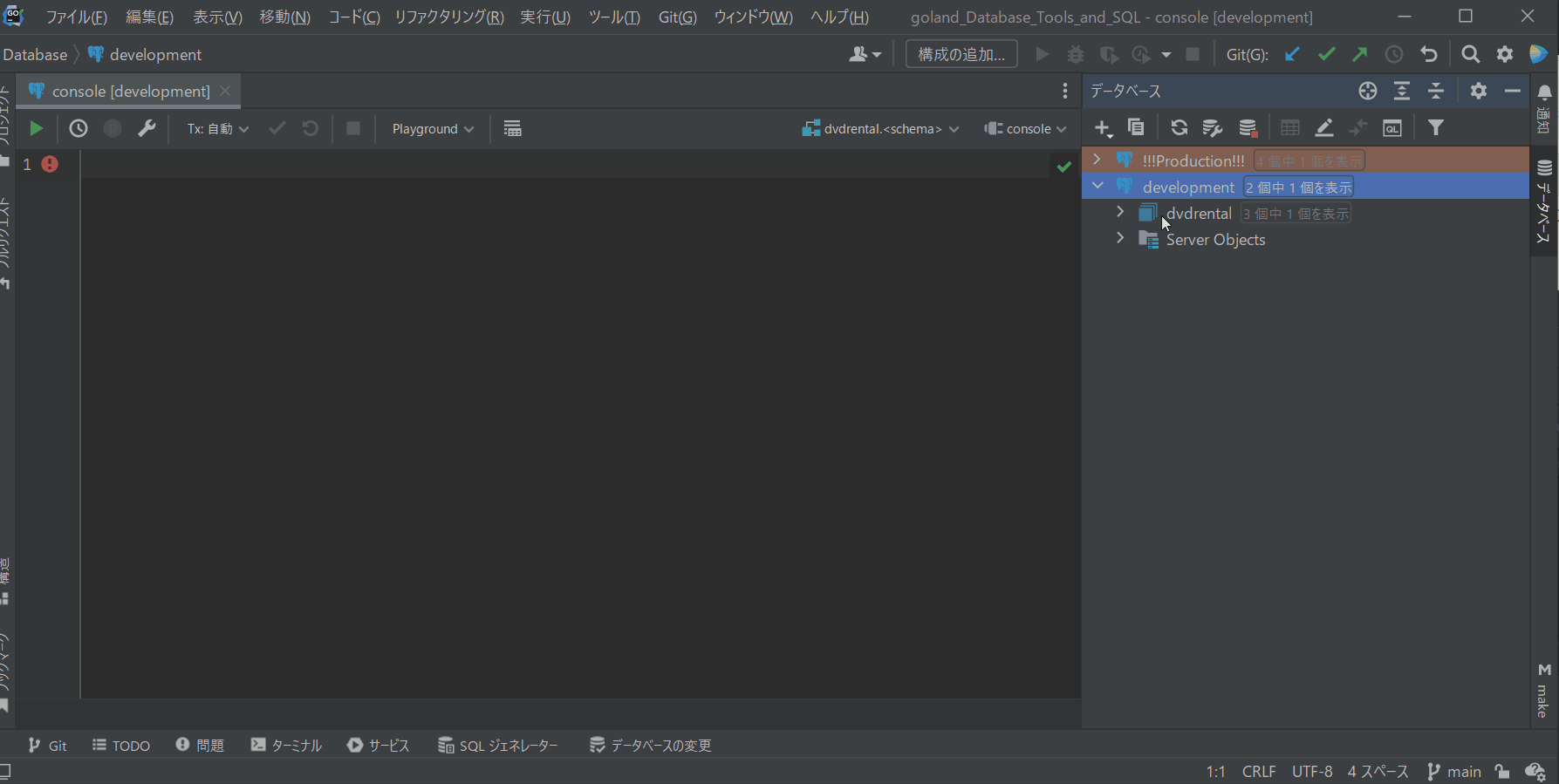Open the データベースの変更 tool window
This screenshot has width=1559, height=784.
pyautogui.click(x=650, y=746)
